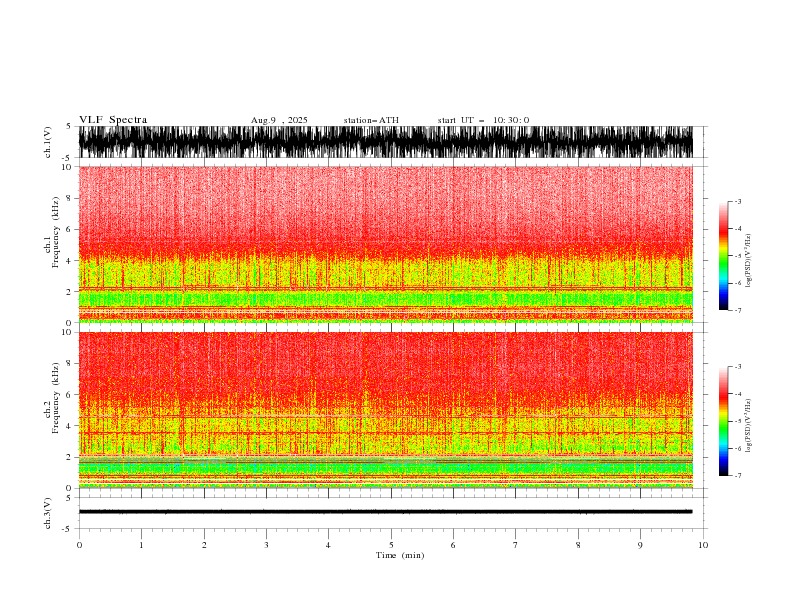This screenshot has width=792, height=612.
Task: Click the time axis tick label "0"
Action: [x=79, y=545]
